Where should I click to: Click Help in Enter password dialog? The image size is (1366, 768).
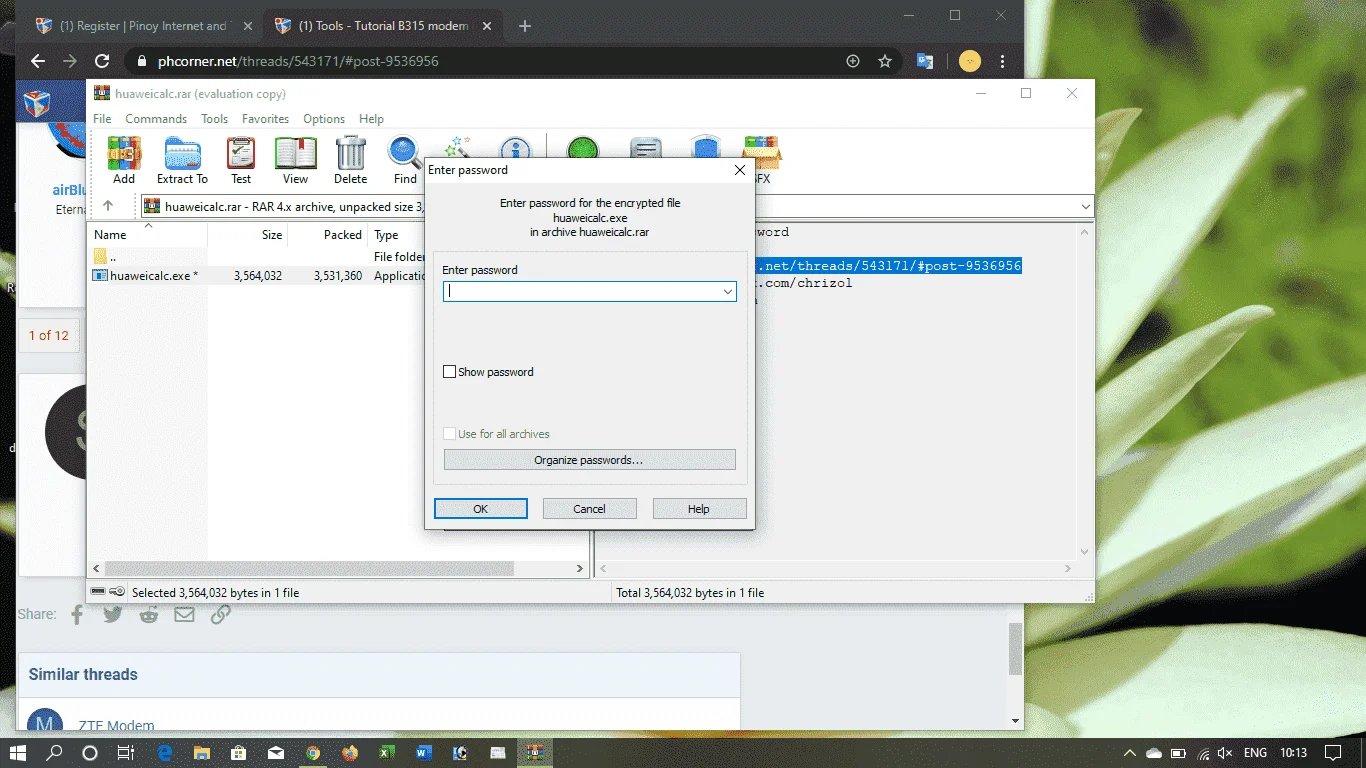coord(699,509)
